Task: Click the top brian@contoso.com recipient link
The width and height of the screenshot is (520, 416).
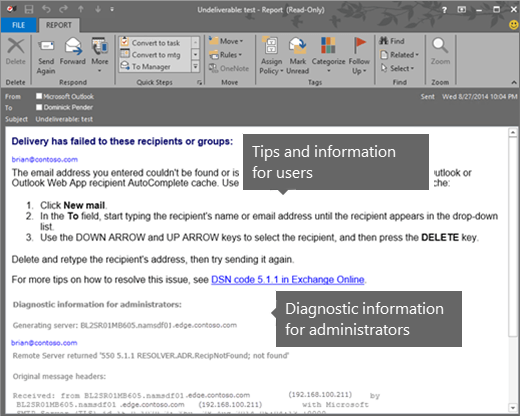Action: pyautogui.click(x=45, y=159)
